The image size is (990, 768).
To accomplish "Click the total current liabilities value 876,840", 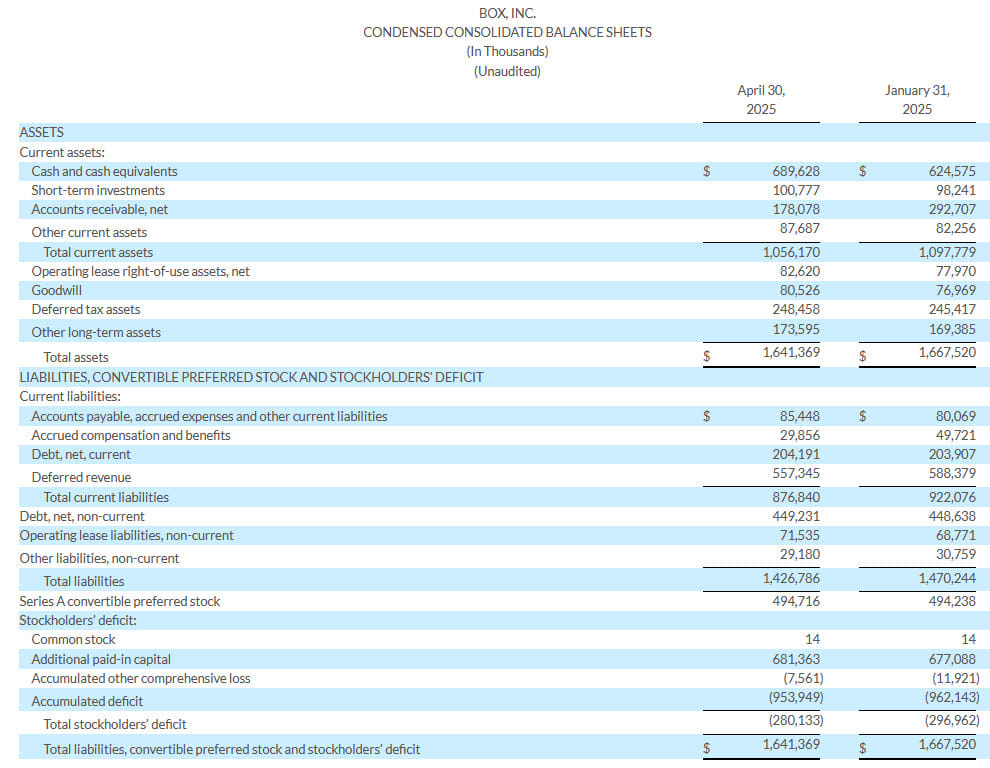I will click(796, 497).
